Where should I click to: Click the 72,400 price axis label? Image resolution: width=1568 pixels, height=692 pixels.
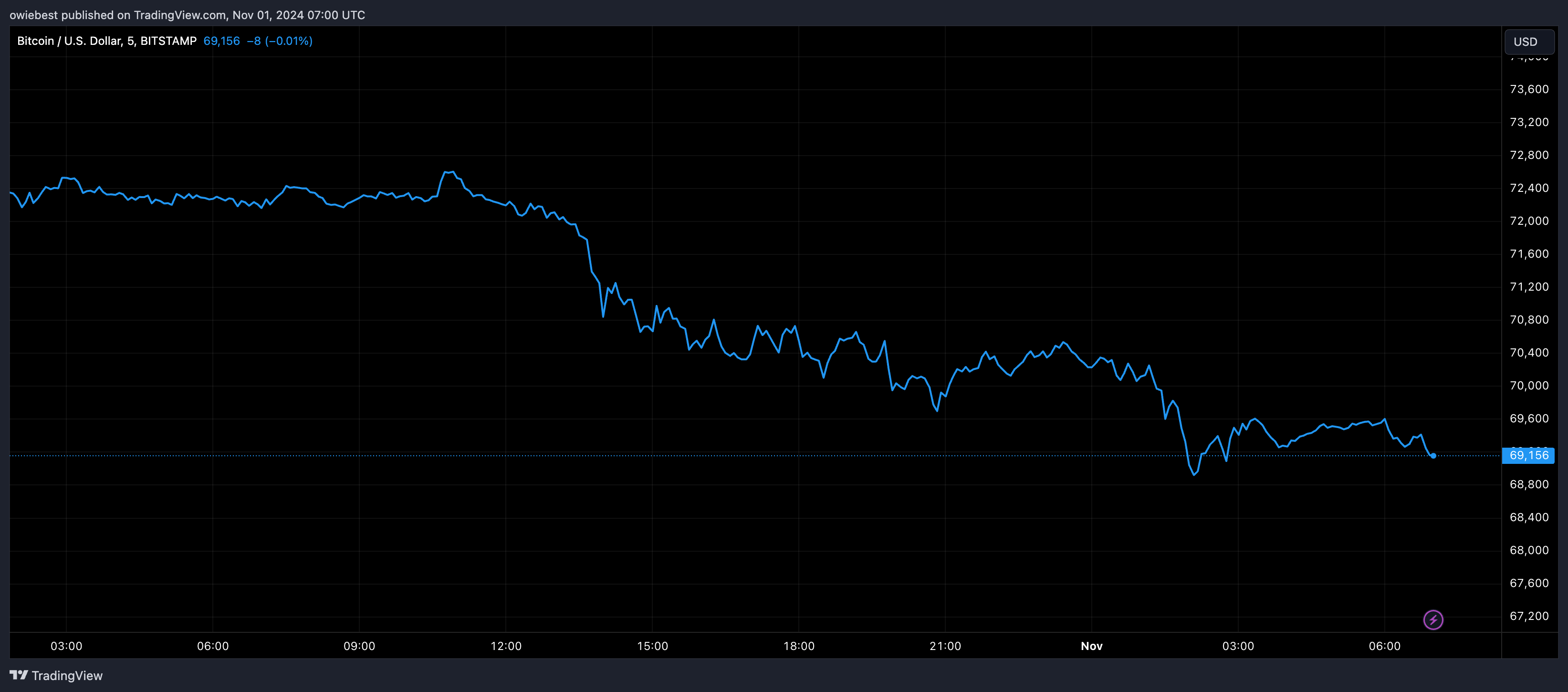coord(1529,188)
